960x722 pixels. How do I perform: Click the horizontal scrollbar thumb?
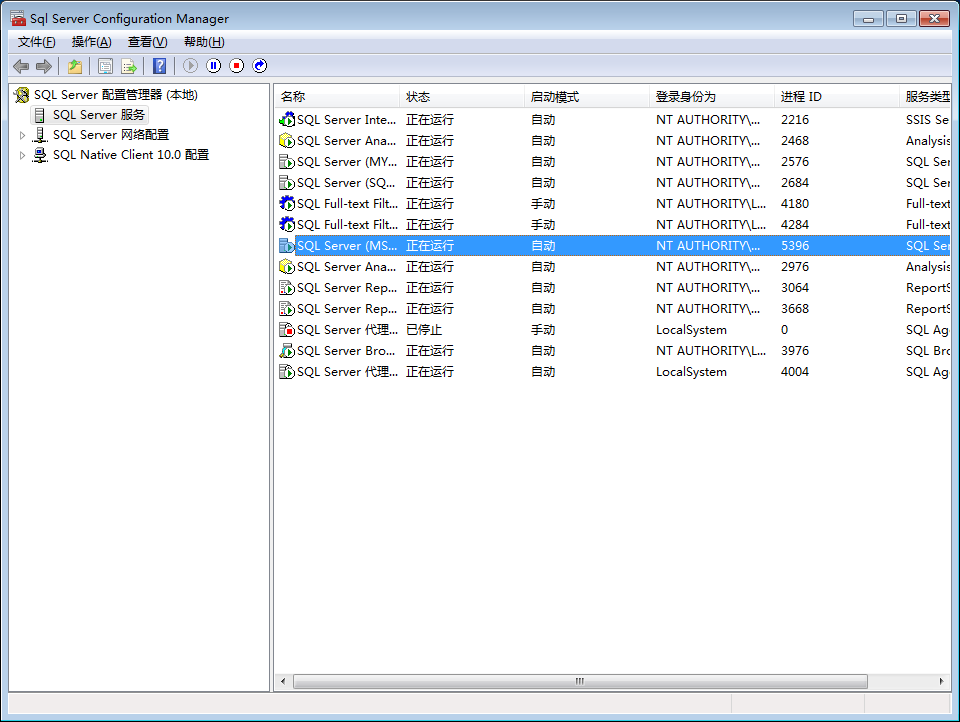pos(580,682)
